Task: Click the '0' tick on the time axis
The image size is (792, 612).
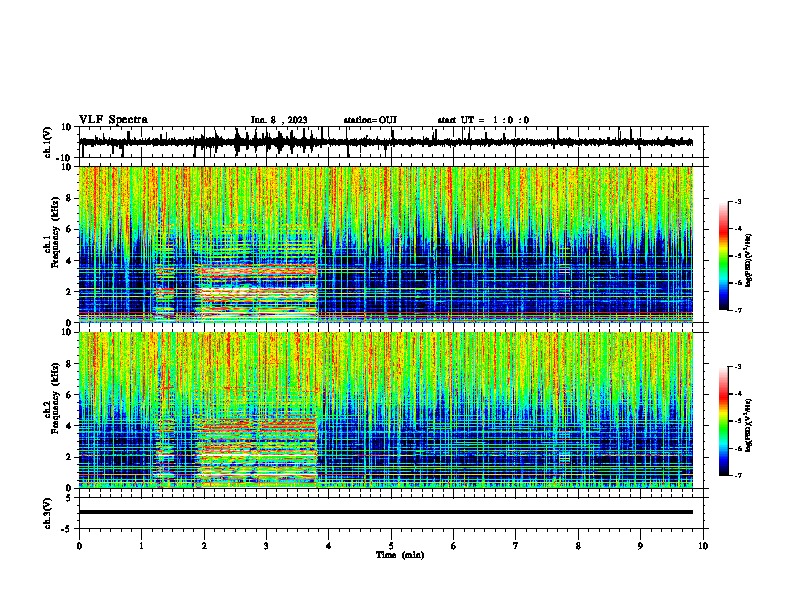Action: click(x=79, y=546)
